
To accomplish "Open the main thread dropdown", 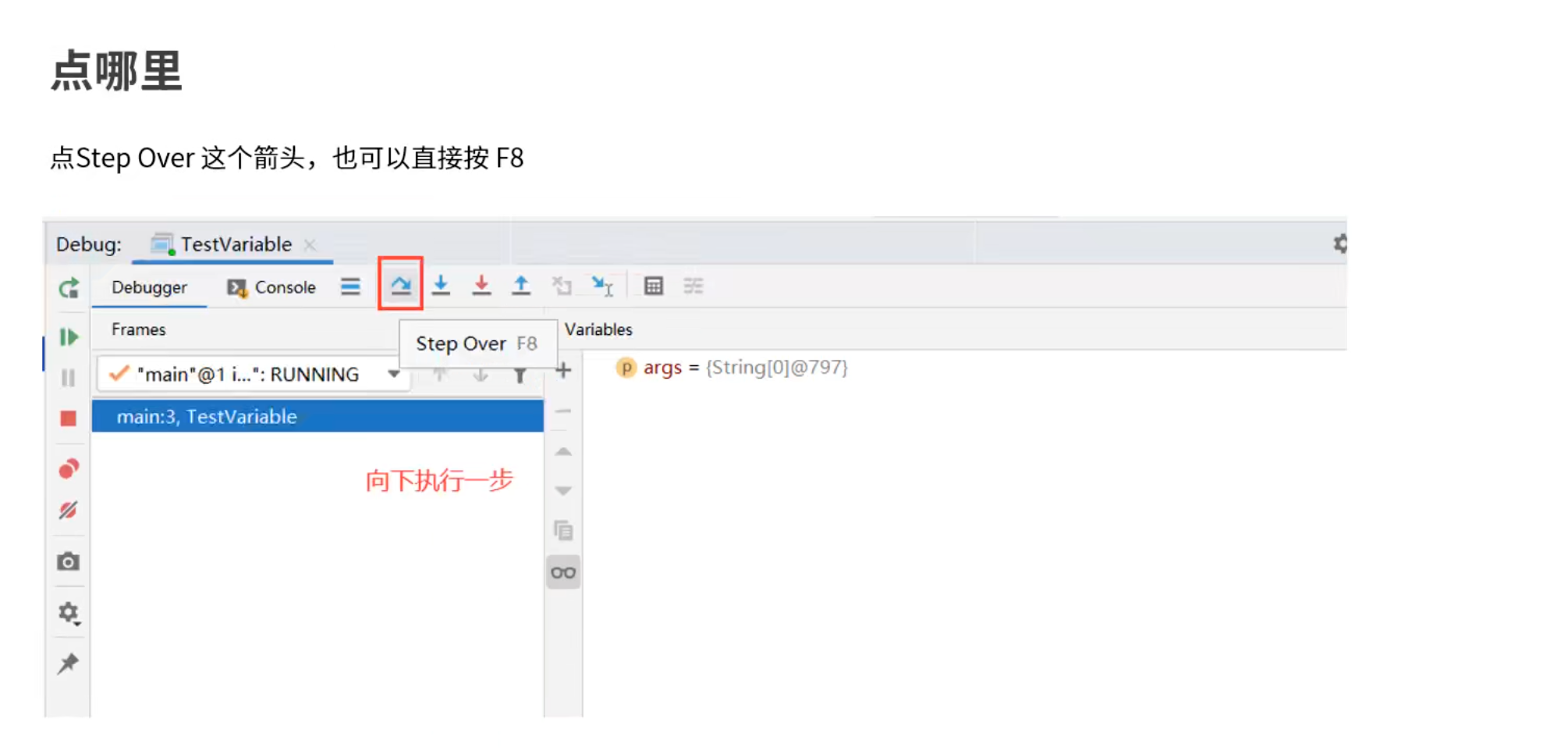I will pos(393,374).
